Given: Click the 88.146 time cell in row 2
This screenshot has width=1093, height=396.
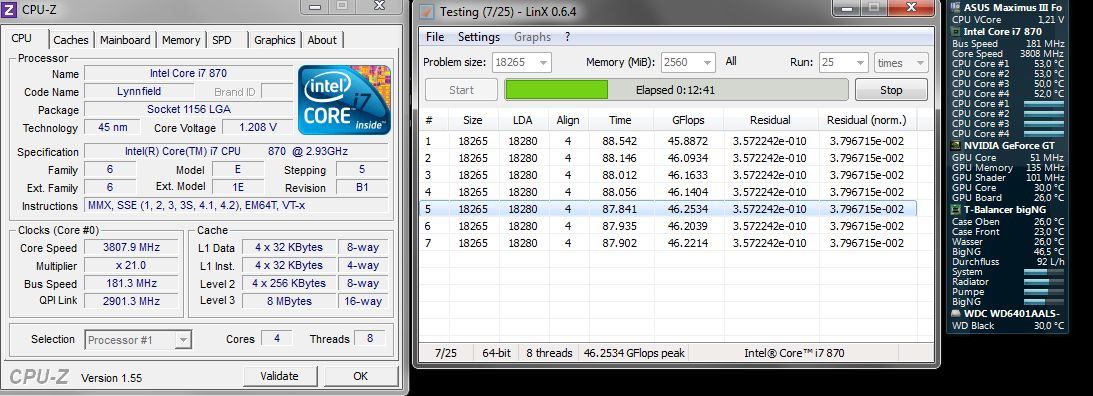Looking at the screenshot, I should 619,158.
